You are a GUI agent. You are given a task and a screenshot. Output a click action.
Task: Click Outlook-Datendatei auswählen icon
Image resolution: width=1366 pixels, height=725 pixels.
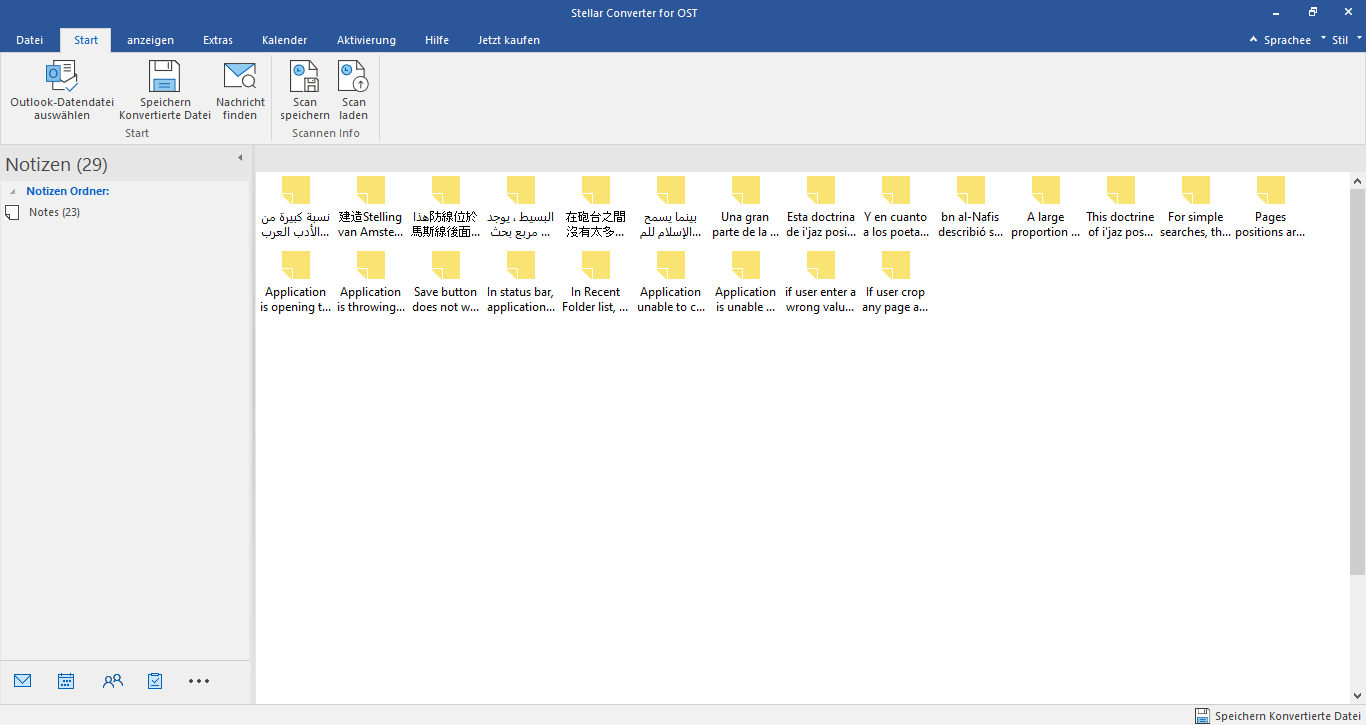62,77
